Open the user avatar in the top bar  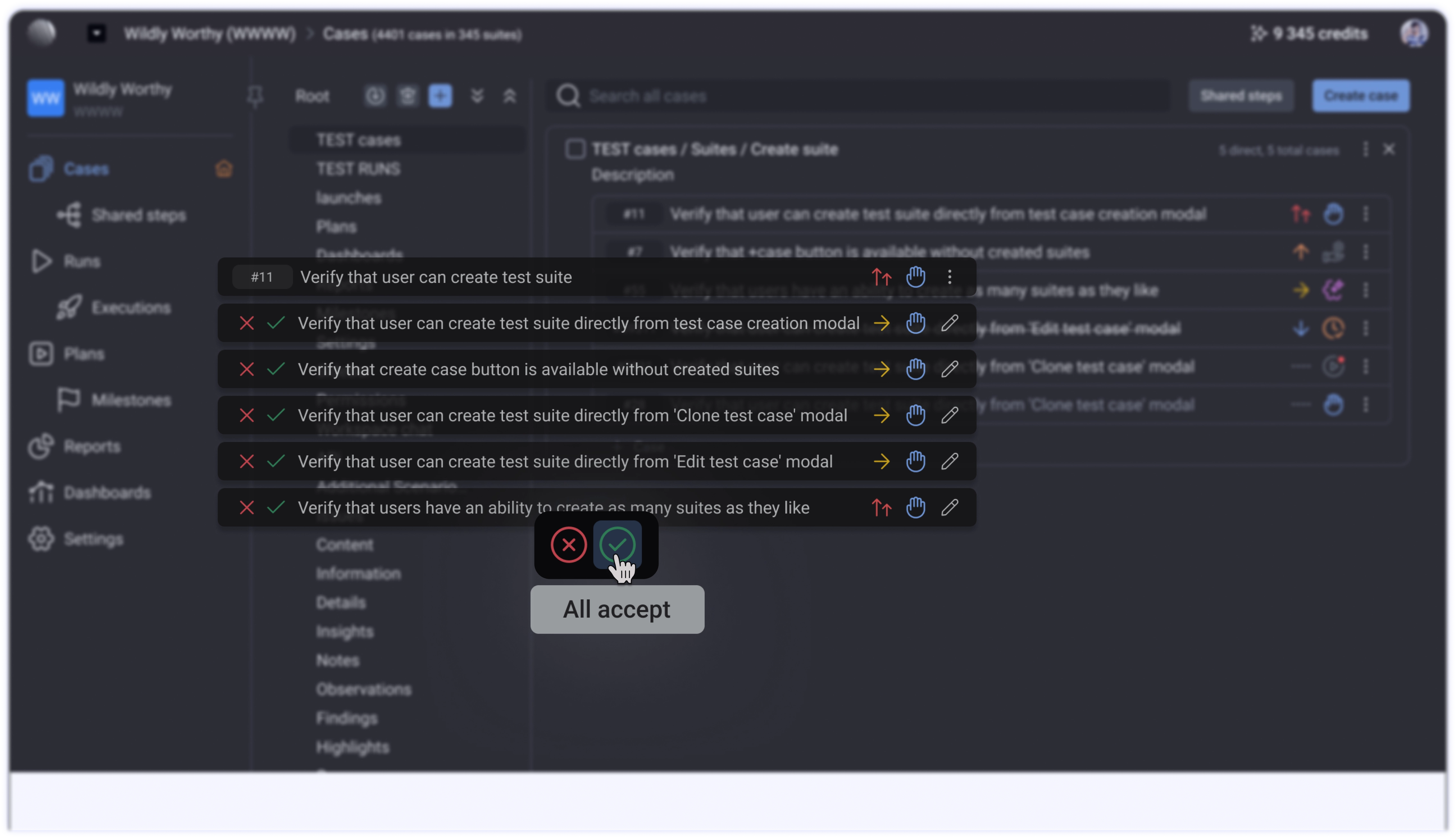point(1414,33)
